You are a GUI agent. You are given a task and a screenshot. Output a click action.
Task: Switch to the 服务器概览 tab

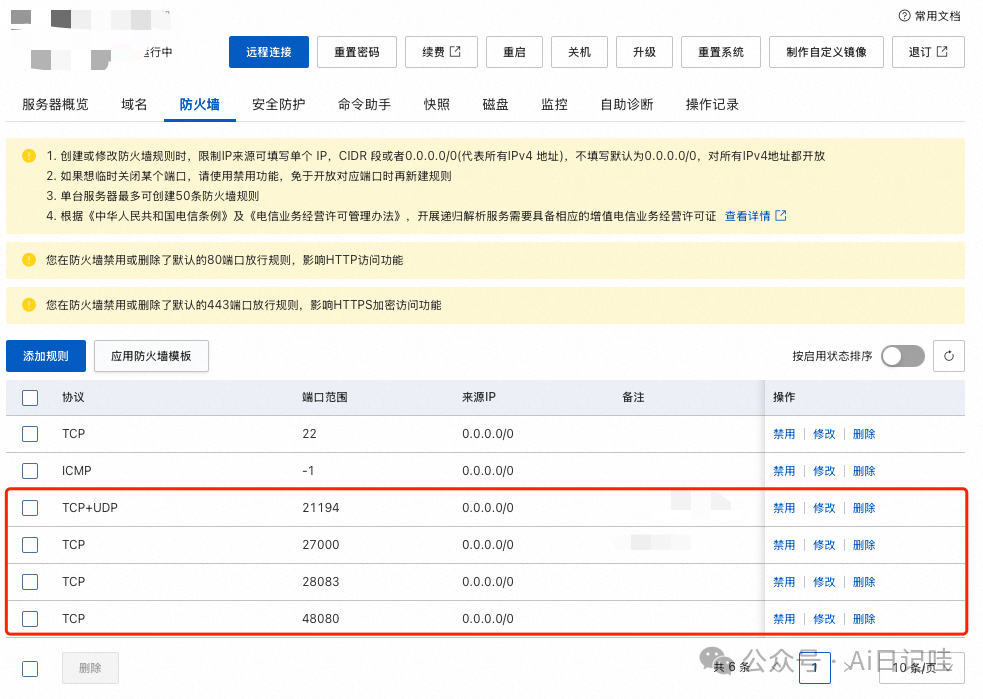55,105
